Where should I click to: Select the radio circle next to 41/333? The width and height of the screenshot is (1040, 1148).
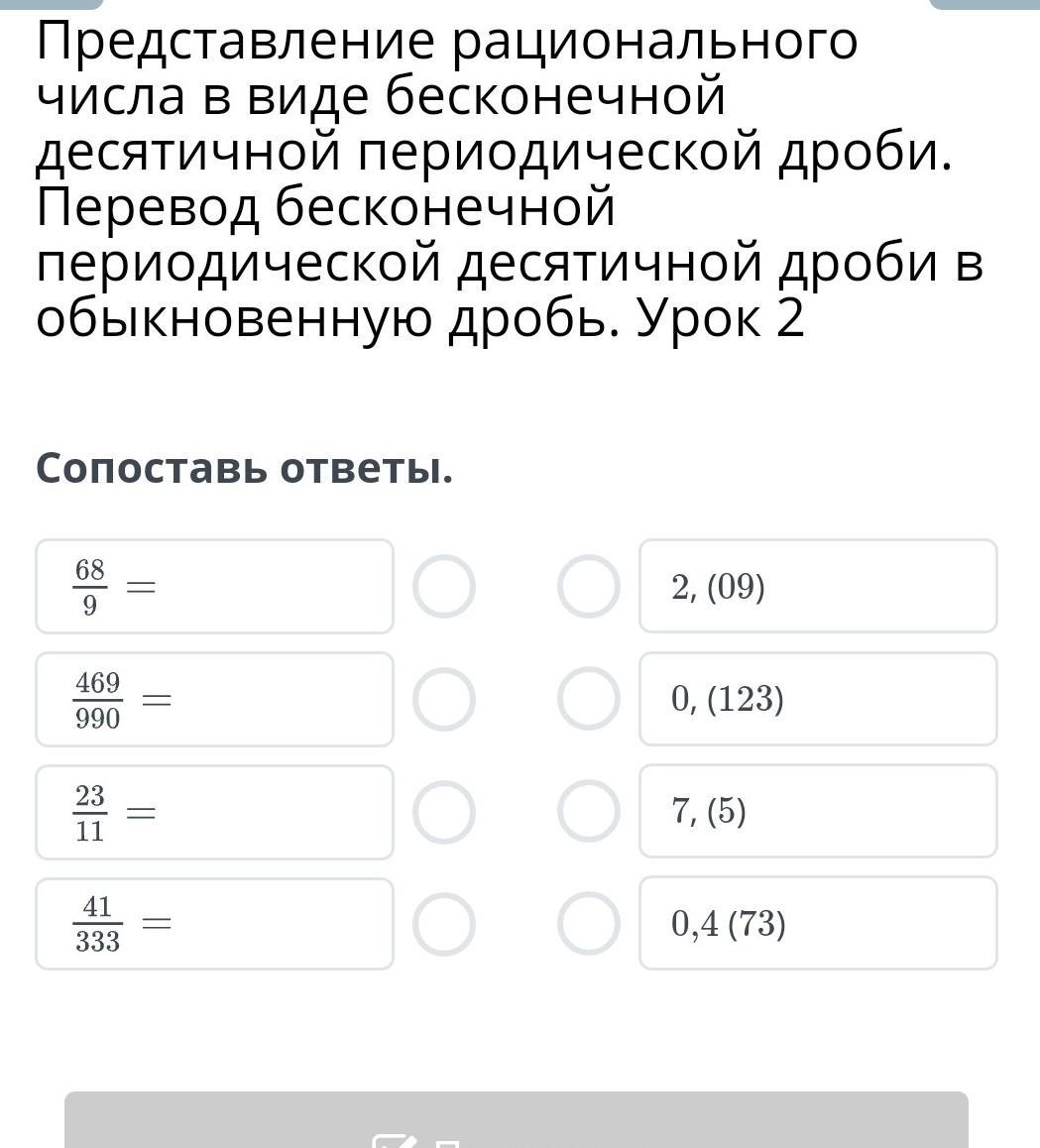(x=444, y=924)
